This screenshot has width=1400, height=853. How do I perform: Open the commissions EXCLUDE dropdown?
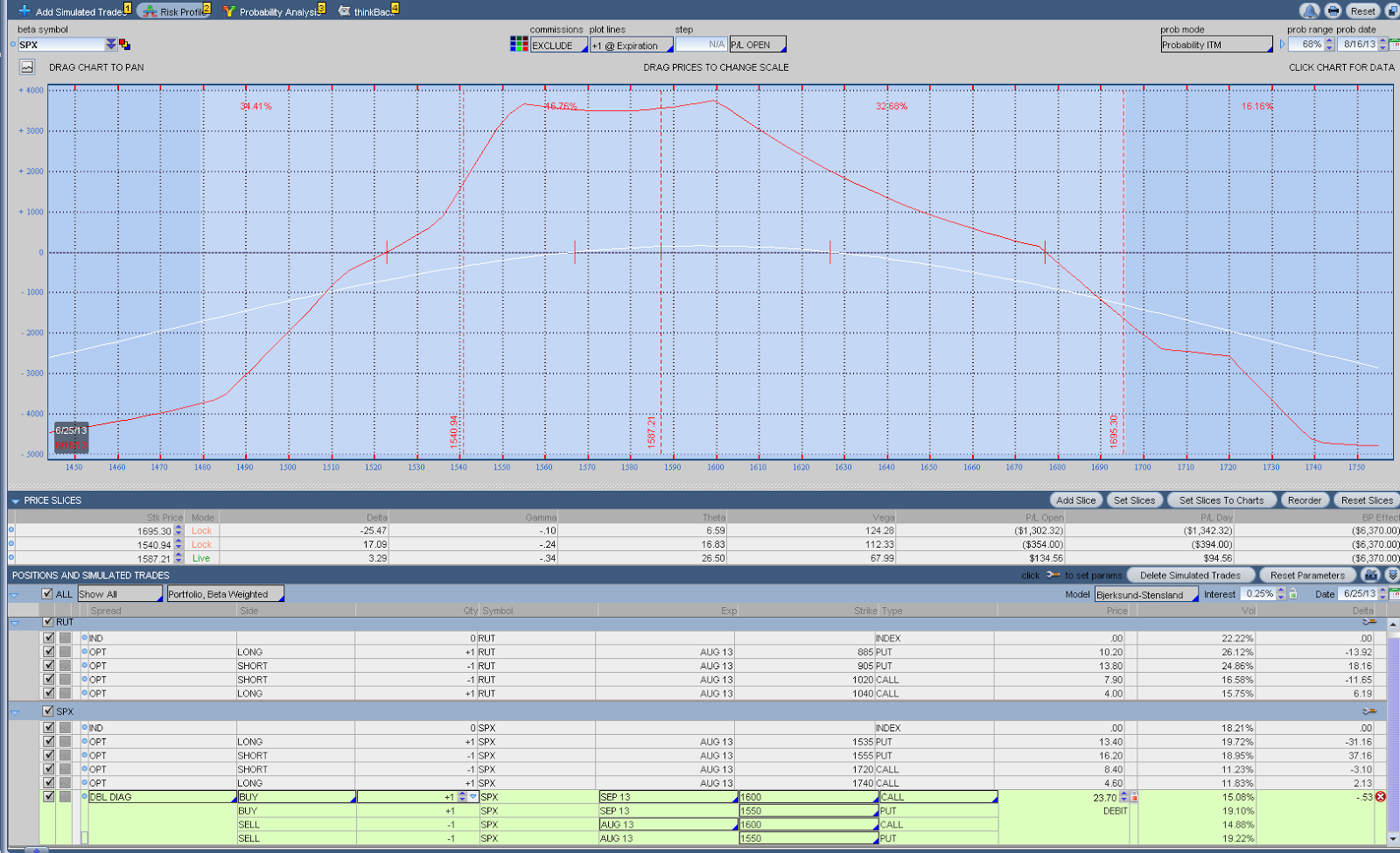[559, 45]
